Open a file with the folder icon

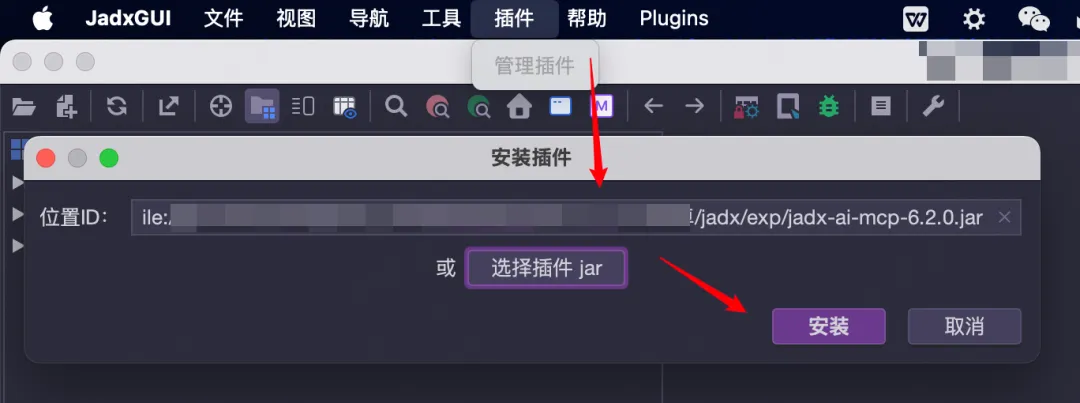23,107
